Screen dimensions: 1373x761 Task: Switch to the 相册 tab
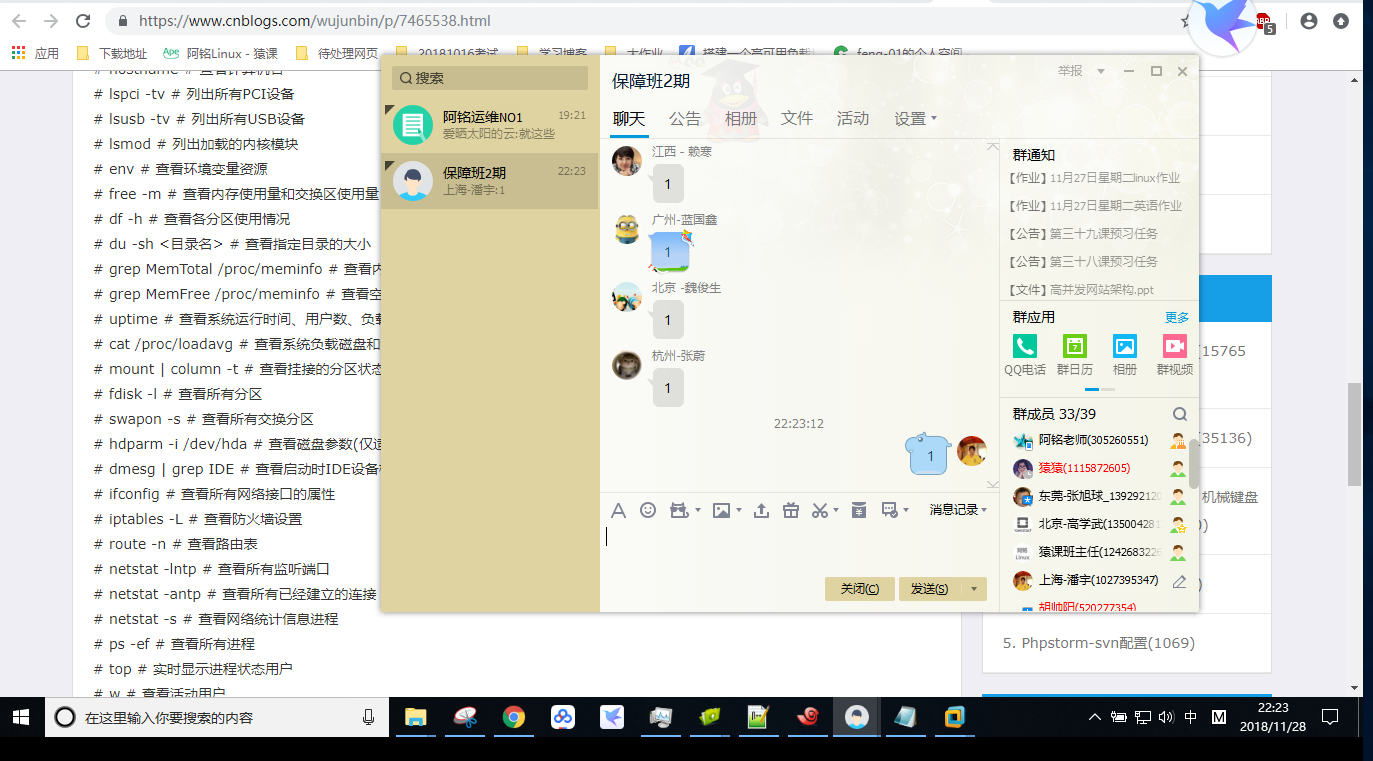pyautogui.click(x=741, y=118)
